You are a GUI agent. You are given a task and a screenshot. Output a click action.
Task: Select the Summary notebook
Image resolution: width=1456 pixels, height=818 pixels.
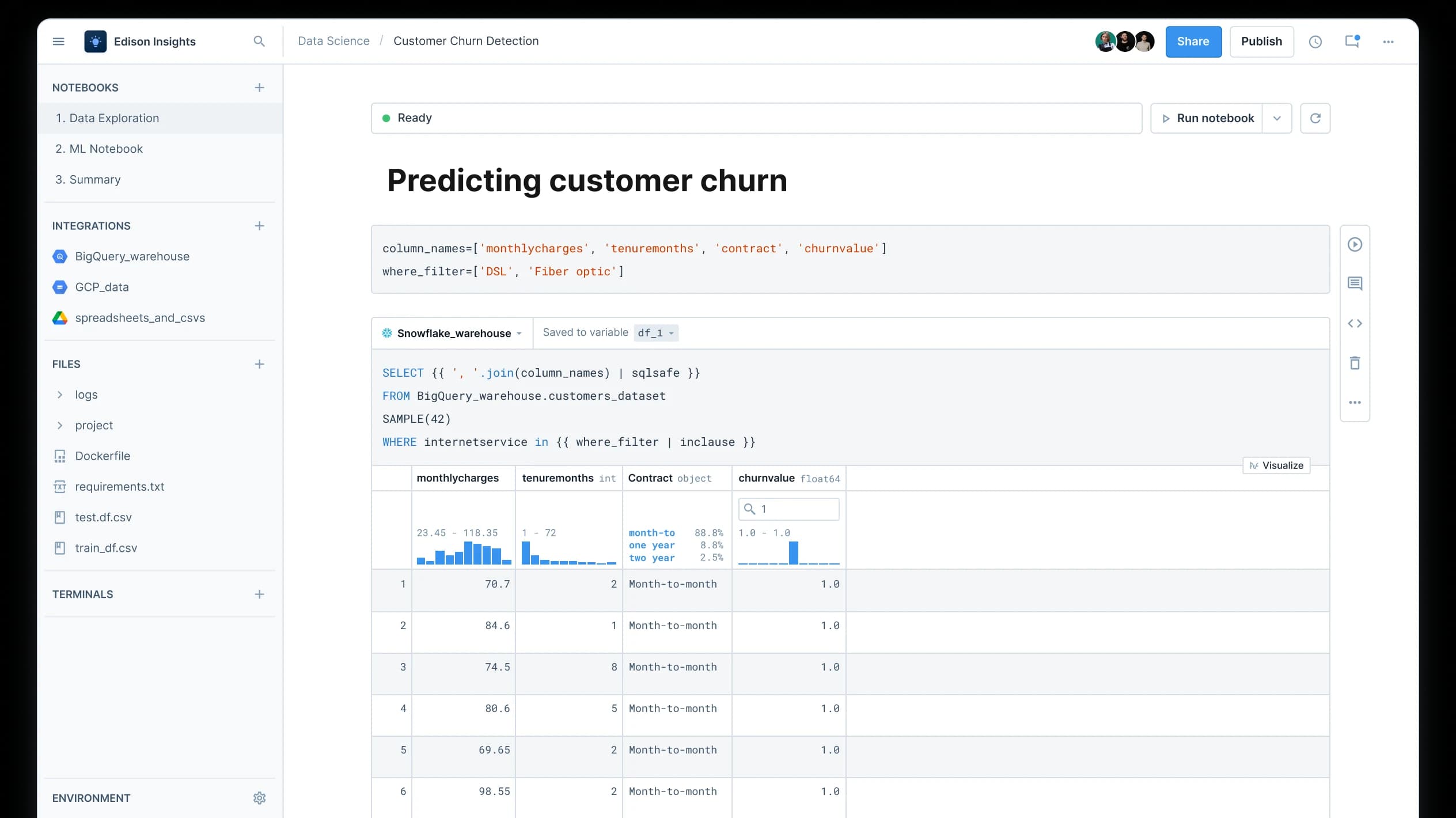click(x=88, y=179)
